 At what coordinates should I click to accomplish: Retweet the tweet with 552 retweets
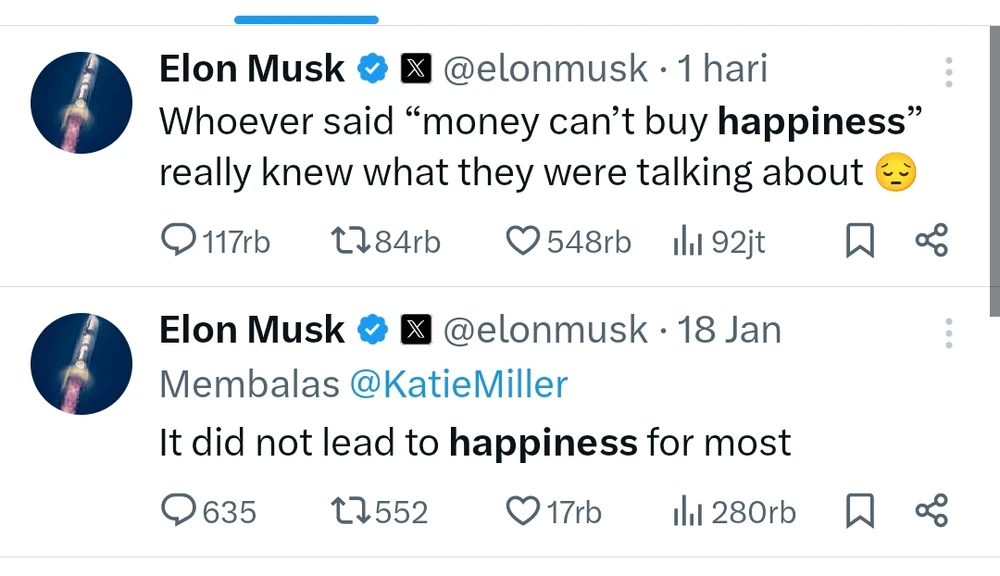[351, 511]
